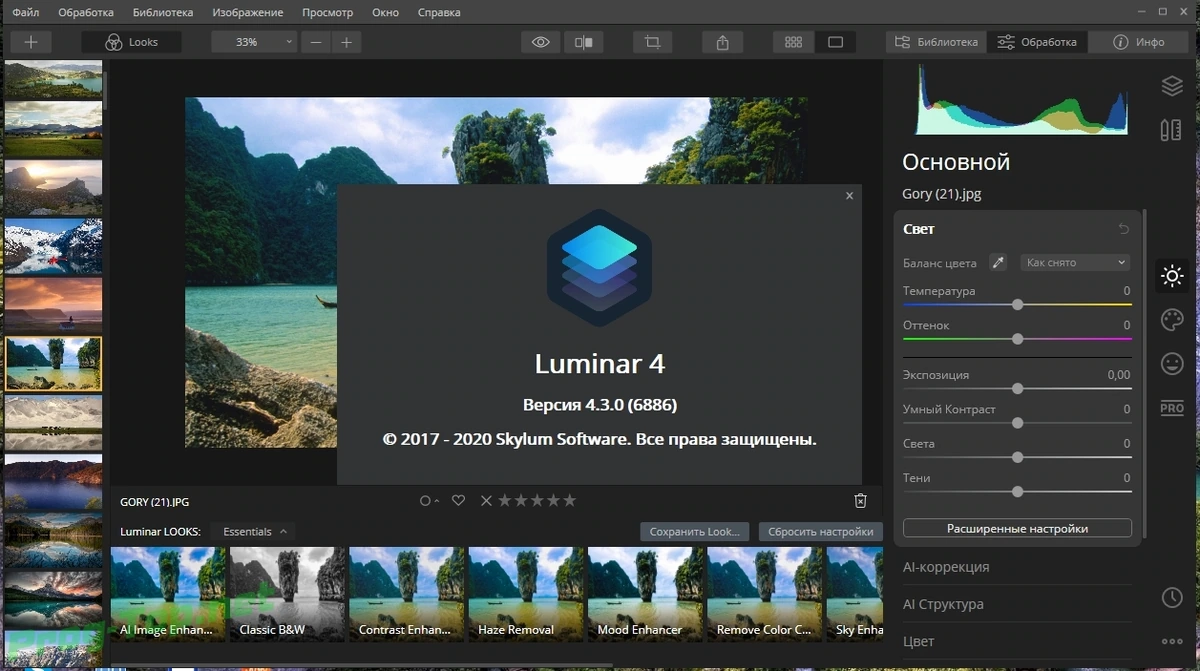Apply the AI Image Enhancer look
Image resolution: width=1200 pixels, height=671 pixels.
[x=168, y=594]
